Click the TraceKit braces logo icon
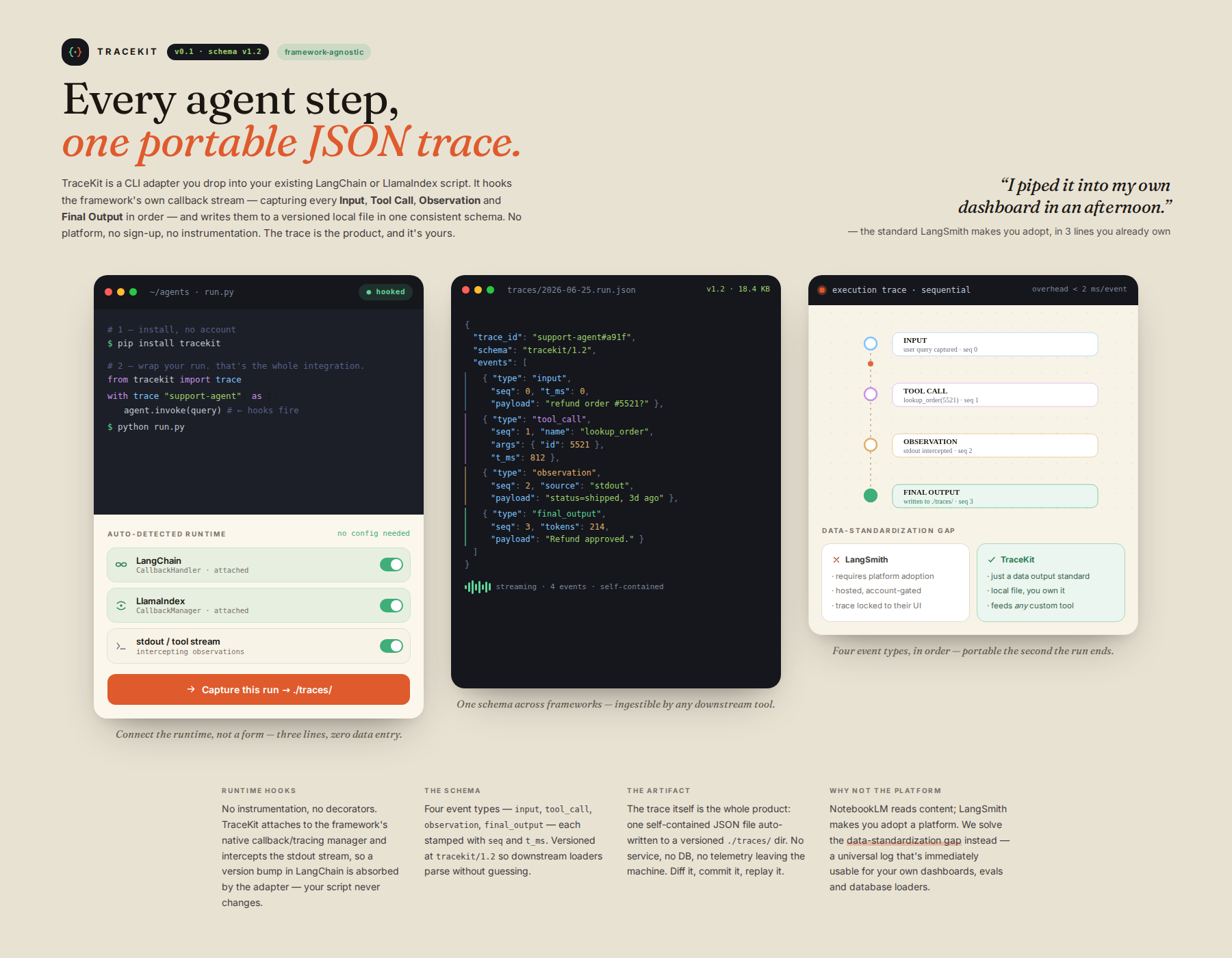This screenshot has width=1232, height=958. (75, 52)
